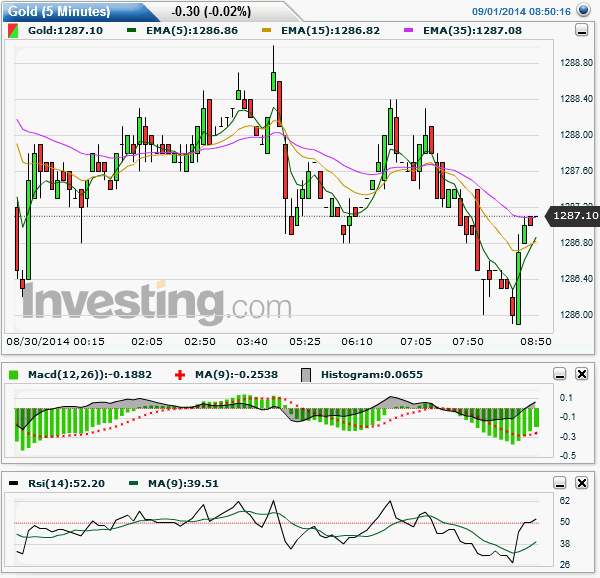Click the 07:05 time axis label
600x578 pixels.
(416, 342)
